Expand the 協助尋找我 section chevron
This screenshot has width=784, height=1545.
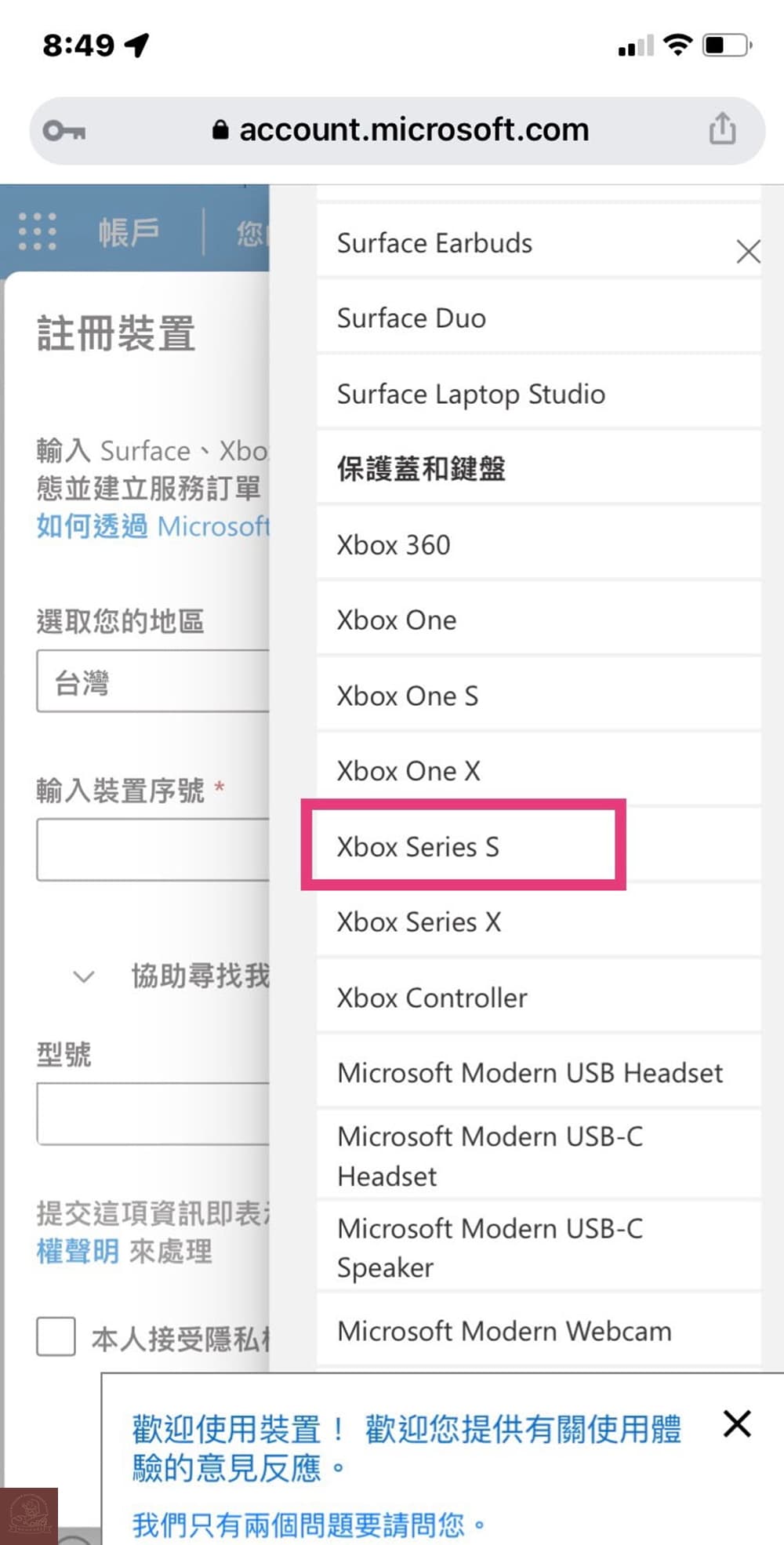click(x=82, y=977)
